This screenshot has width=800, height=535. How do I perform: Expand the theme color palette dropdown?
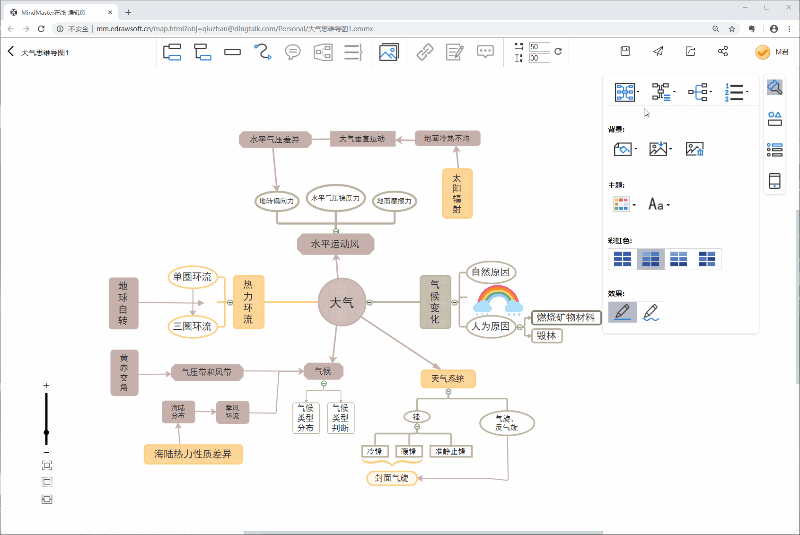[x=624, y=204]
